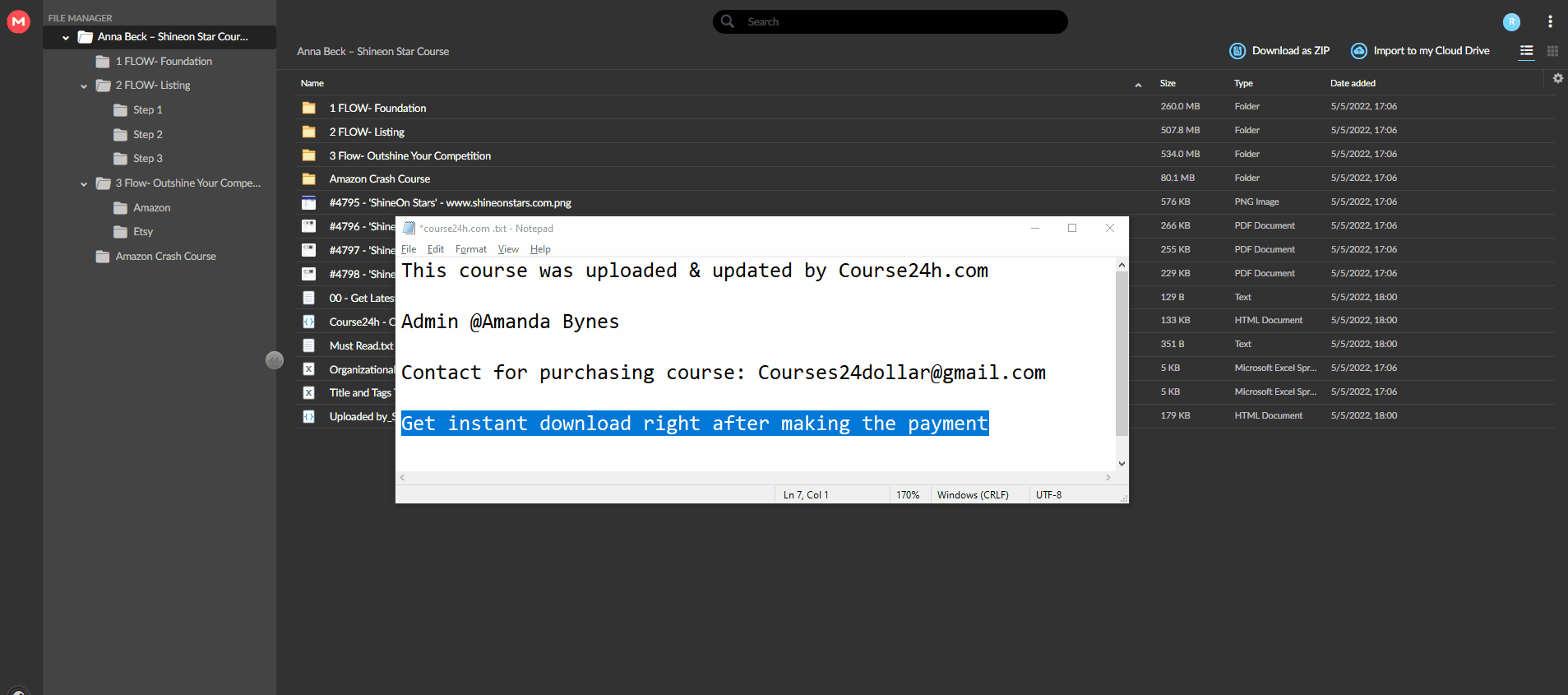Open the Edit menu in Notepad
This screenshot has height=695, width=1568.
(436, 249)
